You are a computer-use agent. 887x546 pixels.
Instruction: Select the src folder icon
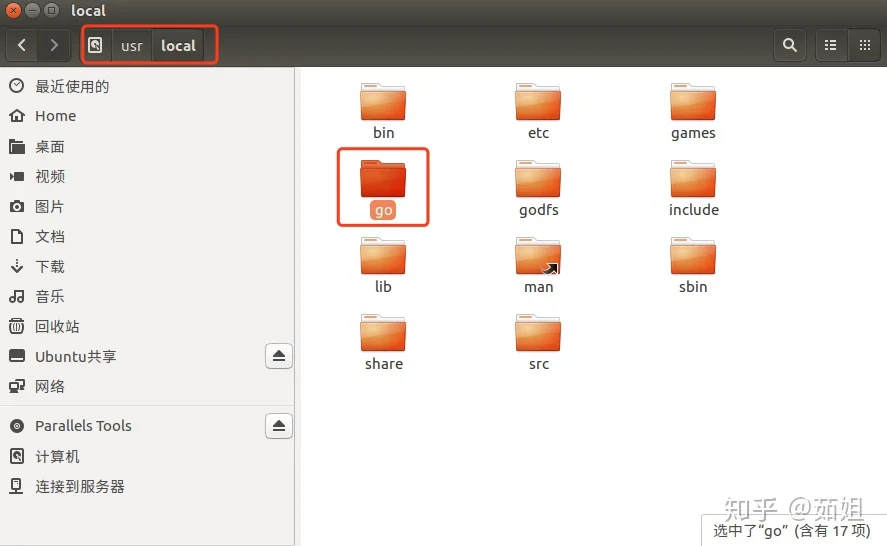click(538, 333)
